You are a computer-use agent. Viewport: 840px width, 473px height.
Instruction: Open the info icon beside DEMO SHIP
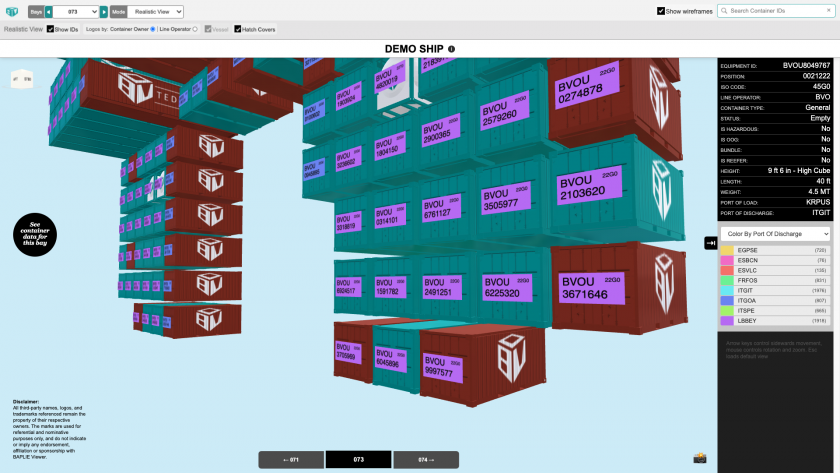click(451, 49)
